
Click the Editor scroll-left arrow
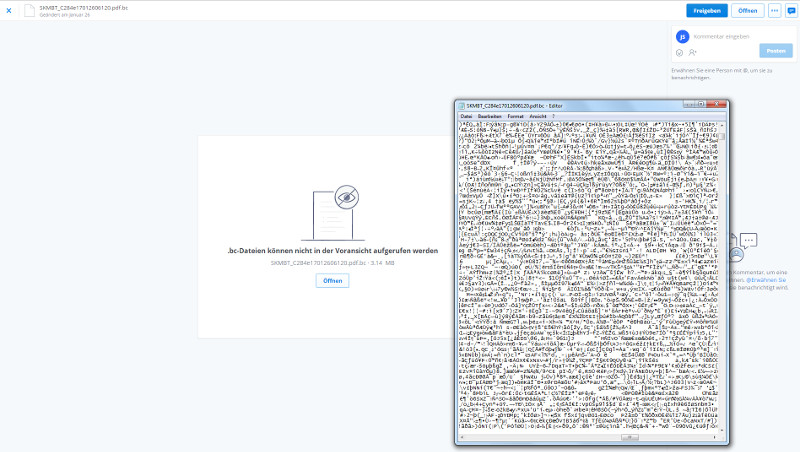(462, 437)
